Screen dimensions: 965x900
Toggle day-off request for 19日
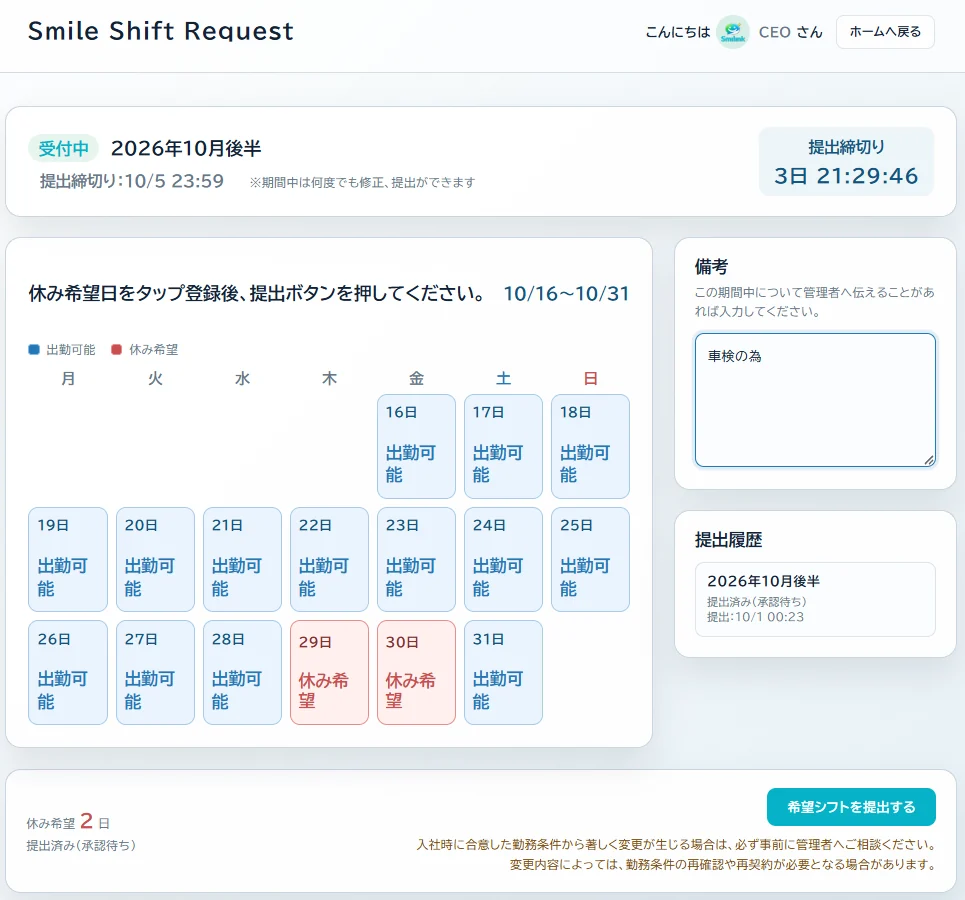[x=68, y=560]
